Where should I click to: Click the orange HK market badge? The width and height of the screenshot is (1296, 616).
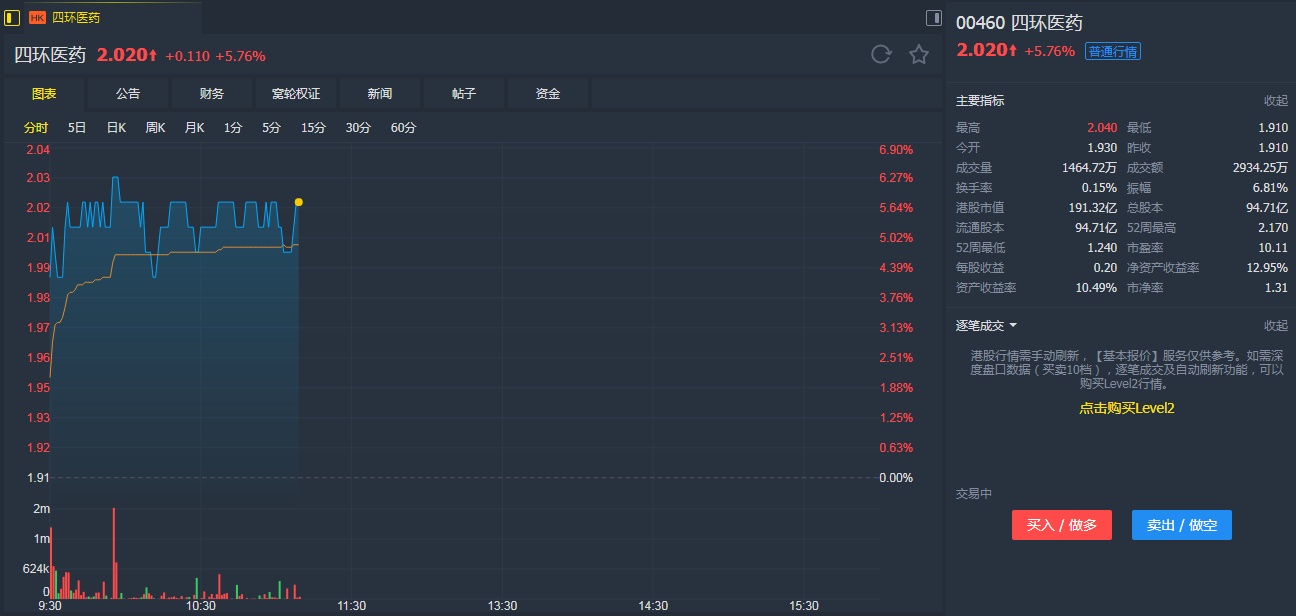pyautogui.click(x=37, y=18)
